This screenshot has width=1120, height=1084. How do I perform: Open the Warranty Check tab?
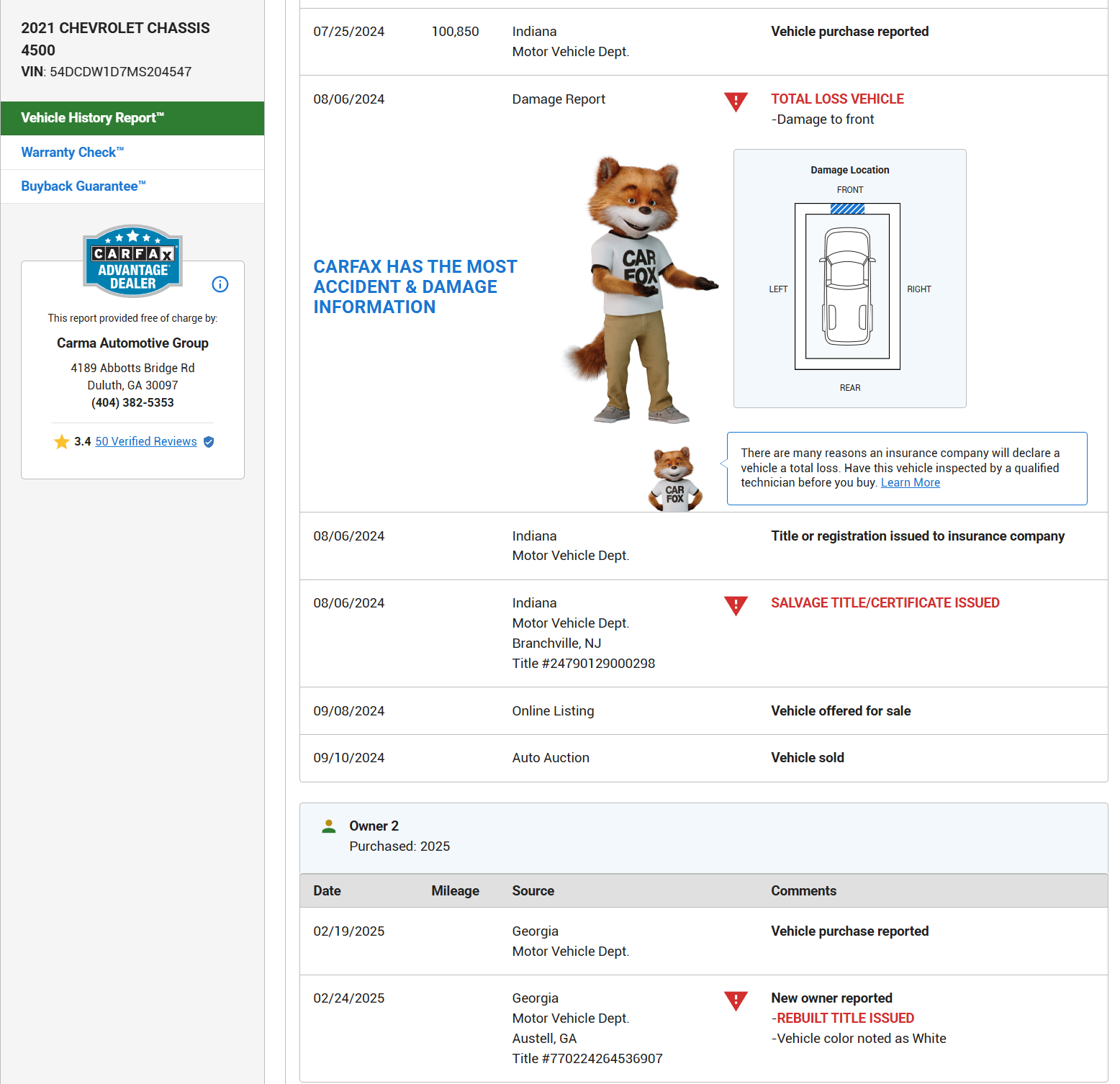click(x=73, y=153)
